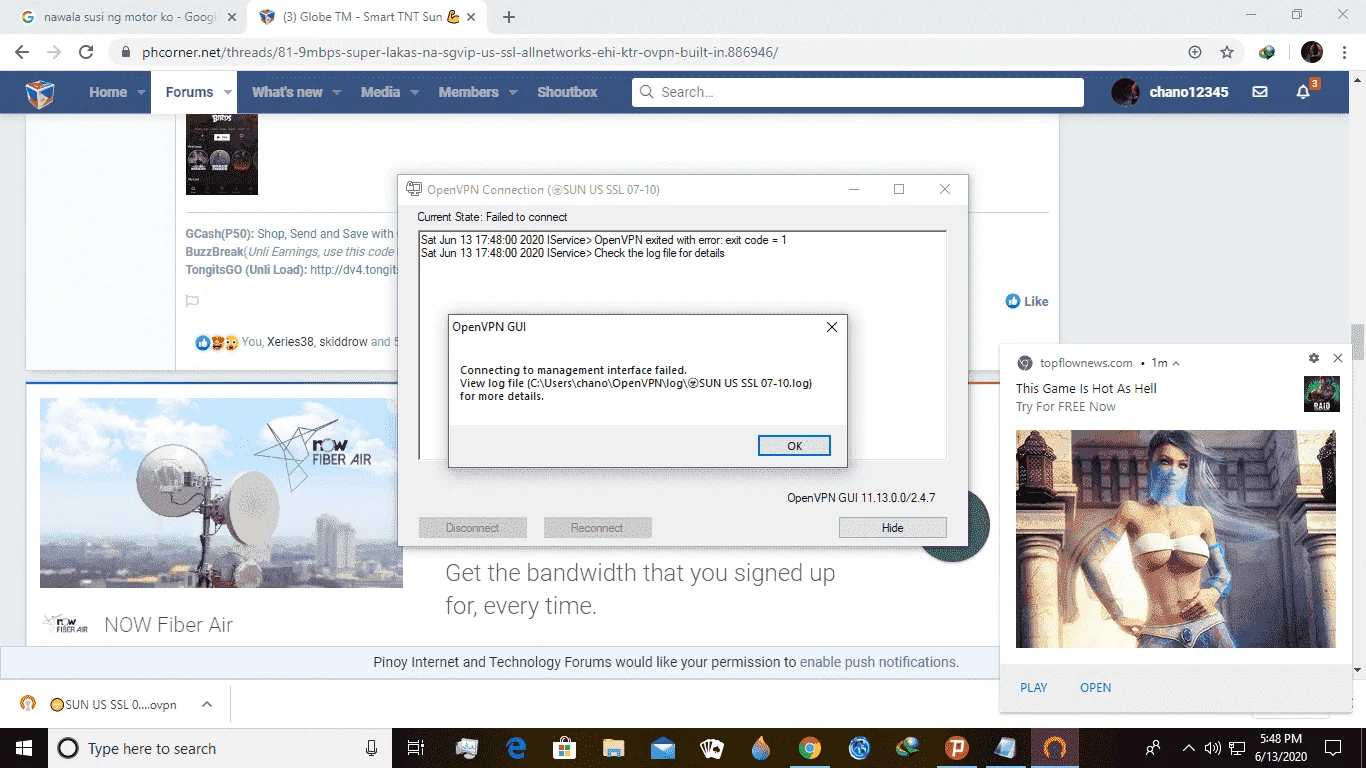Open the network icon in the system tray
This screenshot has height=768, width=1366.
coord(1238,748)
